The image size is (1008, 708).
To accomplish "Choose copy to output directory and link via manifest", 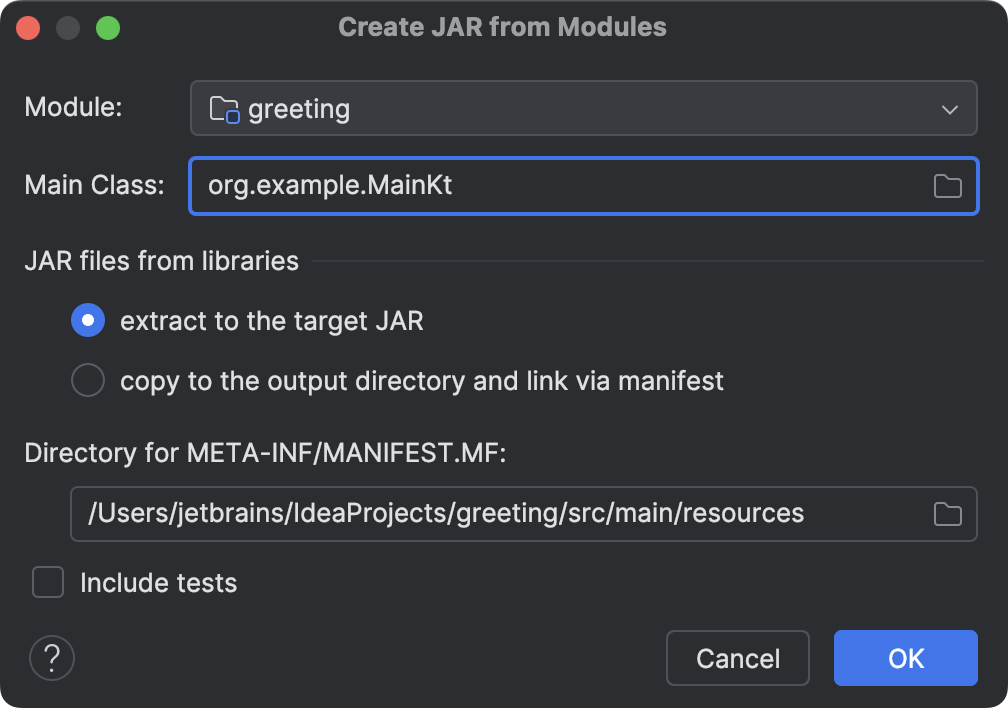I will point(88,380).
